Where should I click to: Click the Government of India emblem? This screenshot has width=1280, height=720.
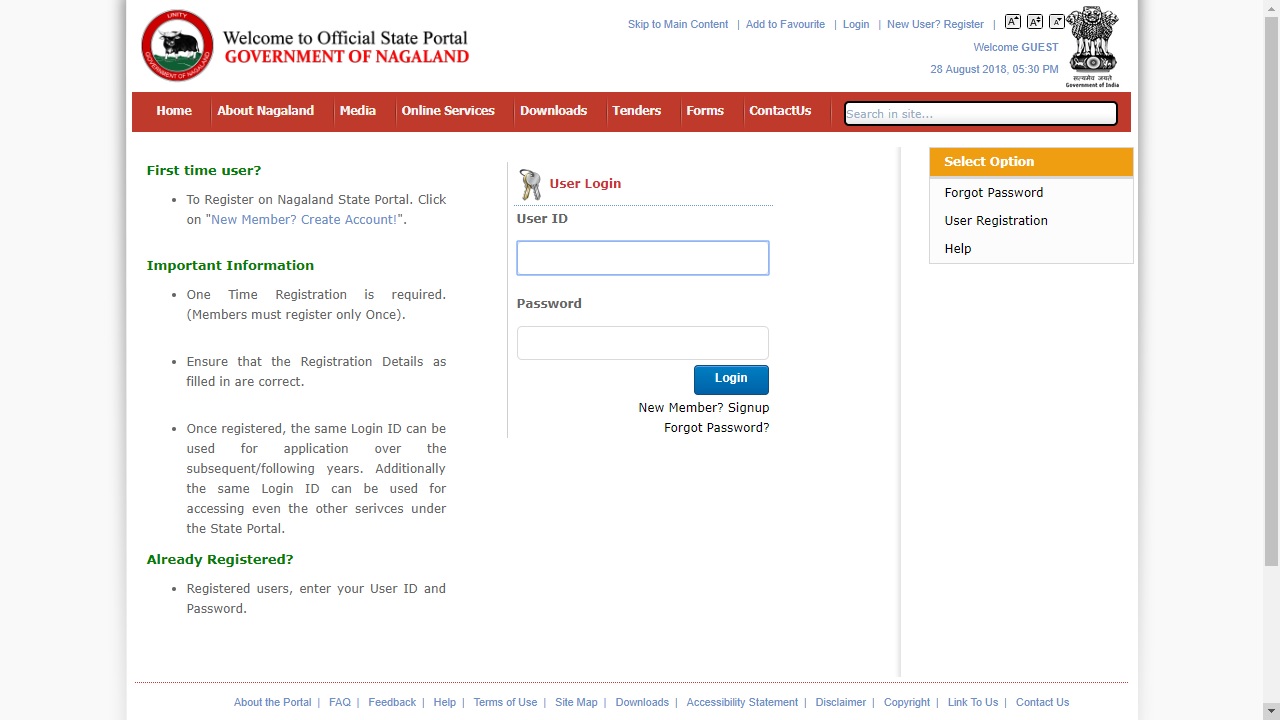(1091, 44)
